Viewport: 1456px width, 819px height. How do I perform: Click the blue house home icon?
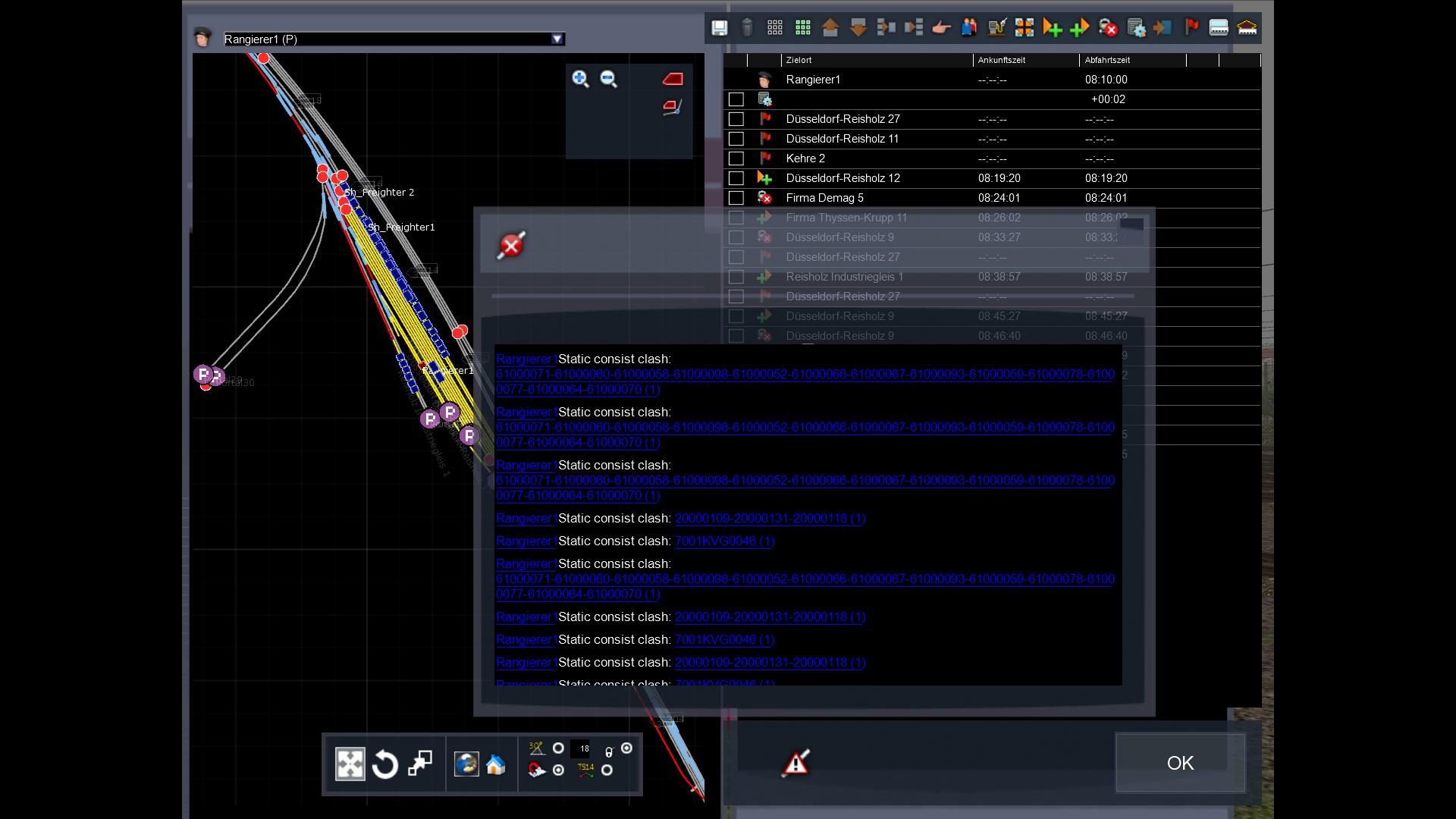(496, 764)
